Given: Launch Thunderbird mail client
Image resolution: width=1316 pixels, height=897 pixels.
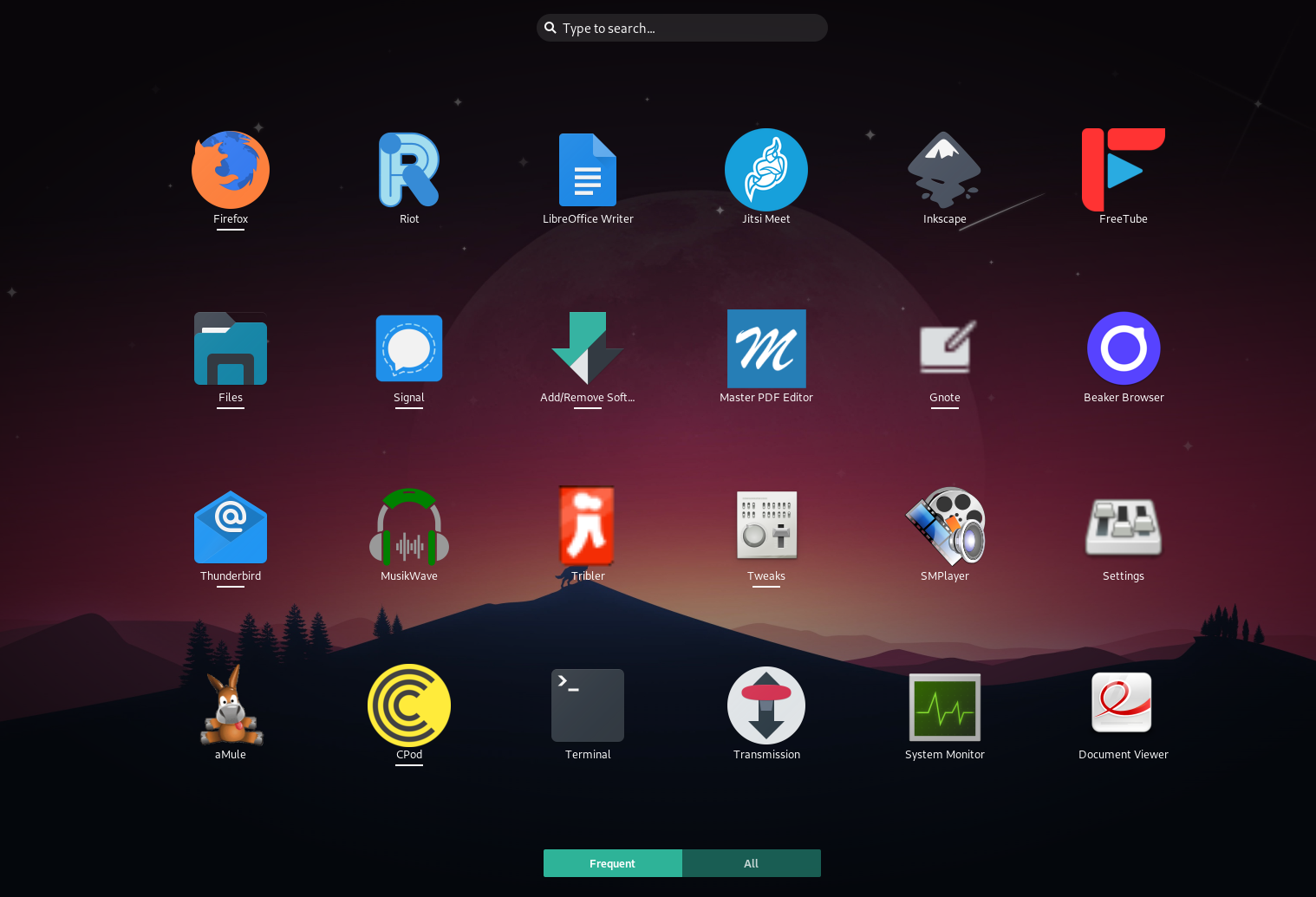Looking at the screenshot, I should (231, 528).
